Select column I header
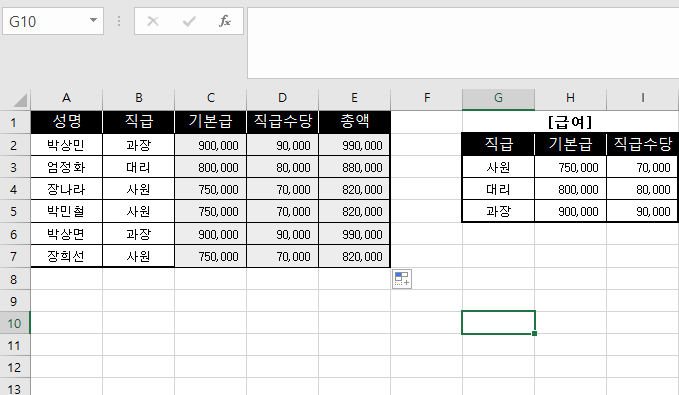 click(643, 99)
